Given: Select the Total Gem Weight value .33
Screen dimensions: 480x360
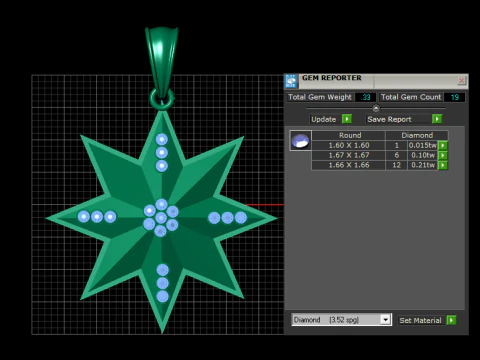Looking at the screenshot, I should [x=366, y=97].
